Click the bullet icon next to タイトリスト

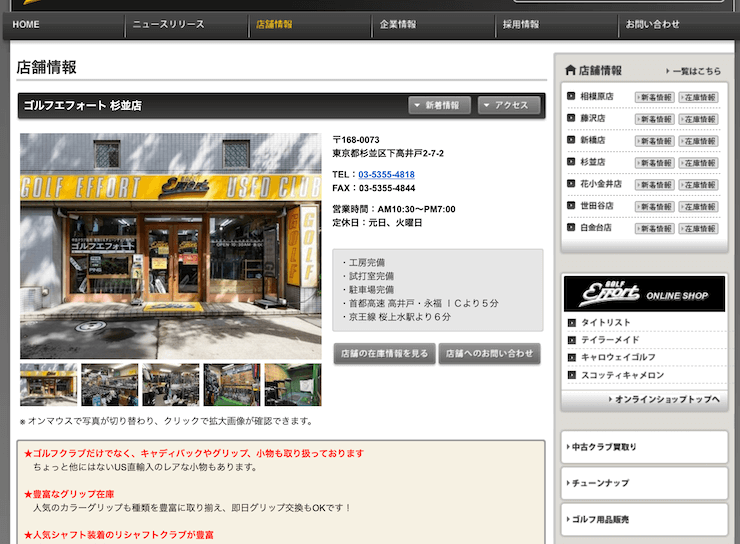pyautogui.click(x=572, y=323)
